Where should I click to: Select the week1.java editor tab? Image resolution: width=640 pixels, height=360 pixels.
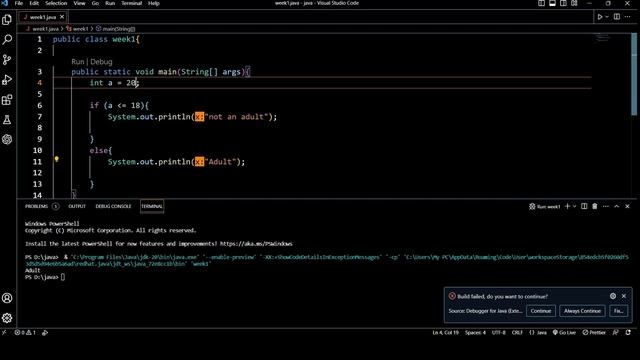pyautogui.click(x=42, y=17)
